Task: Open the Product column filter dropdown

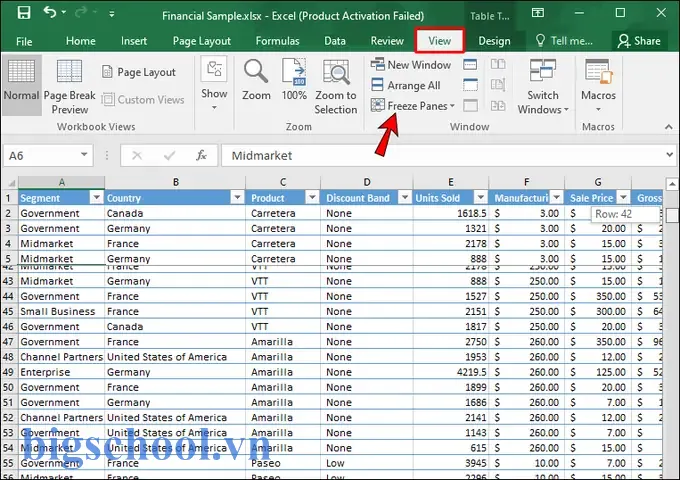Action: (312, 198)
